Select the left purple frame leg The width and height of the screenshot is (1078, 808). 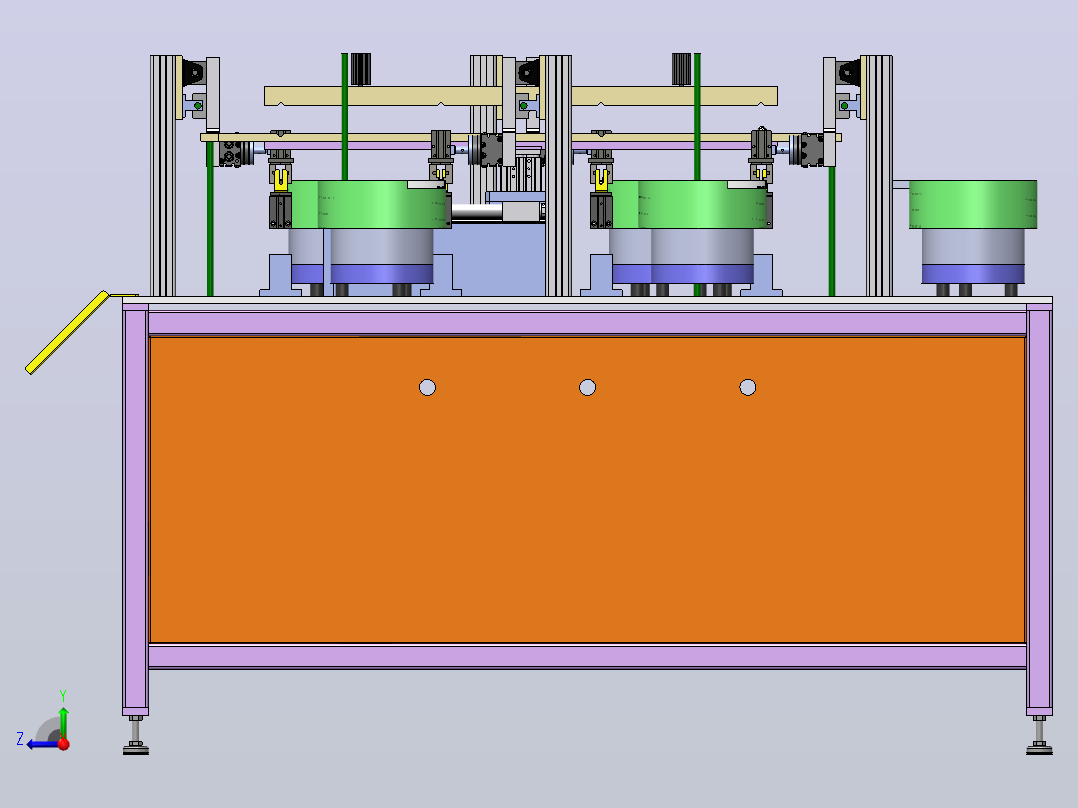pyautogui.click(x=135, y=509)
